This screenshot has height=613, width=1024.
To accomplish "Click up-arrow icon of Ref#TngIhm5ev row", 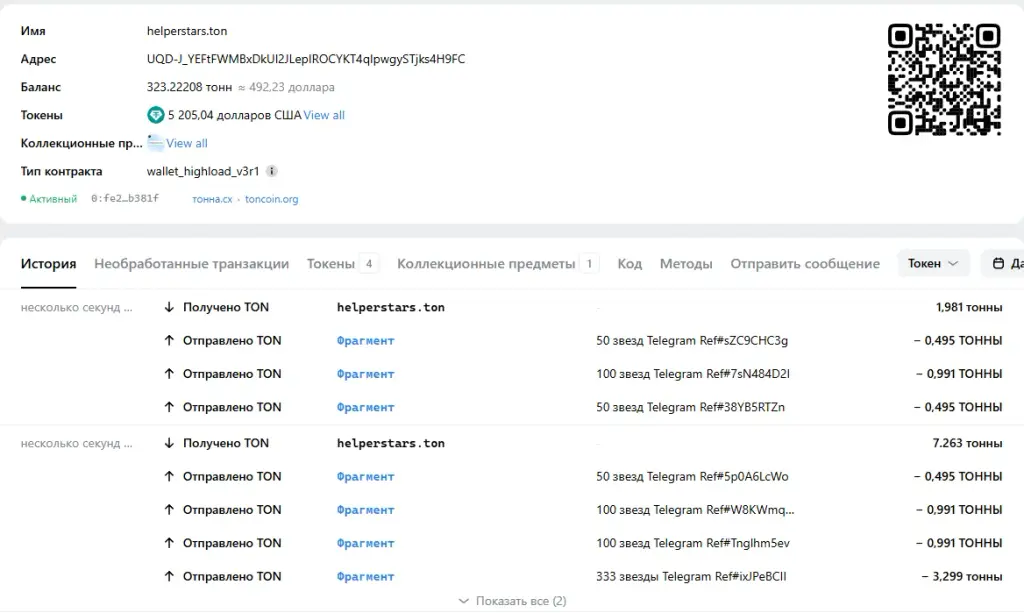I will pyautogui.click(x=169, y=542).
